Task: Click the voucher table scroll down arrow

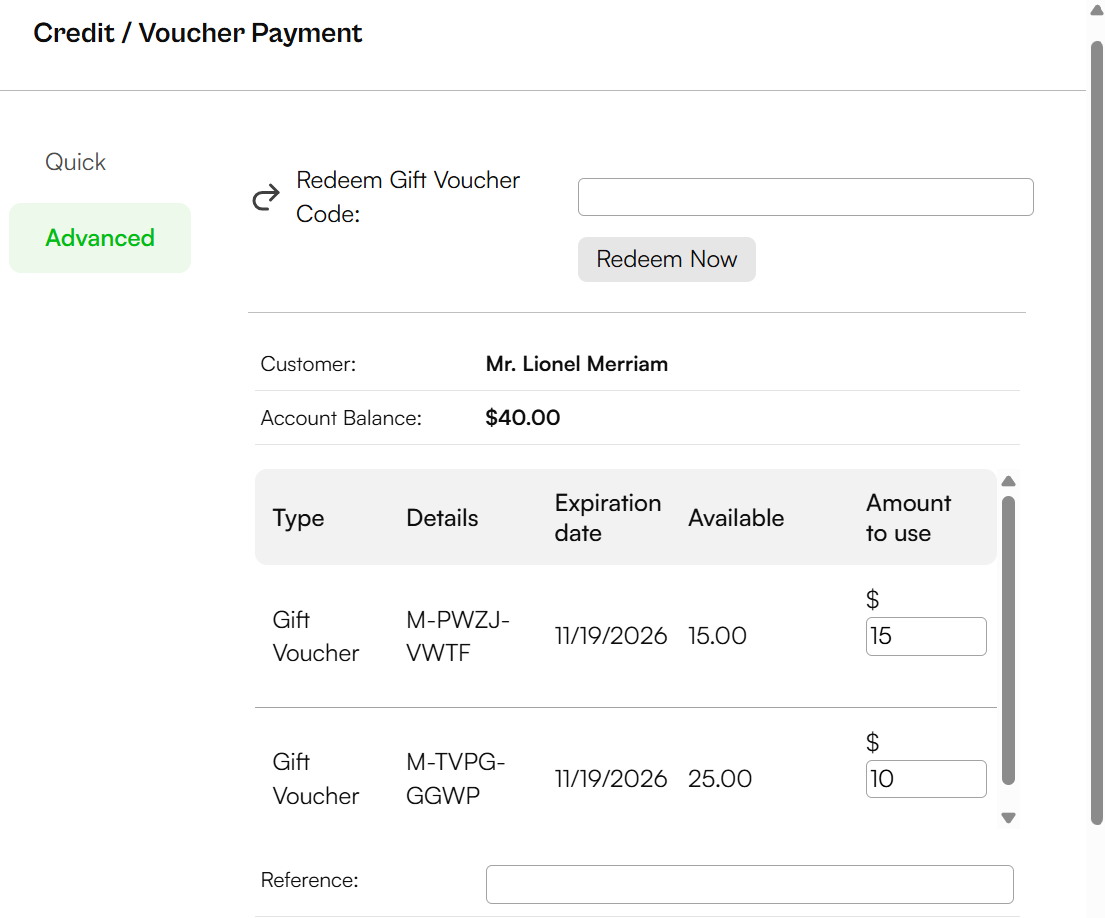Action: tap(1008, 818)
